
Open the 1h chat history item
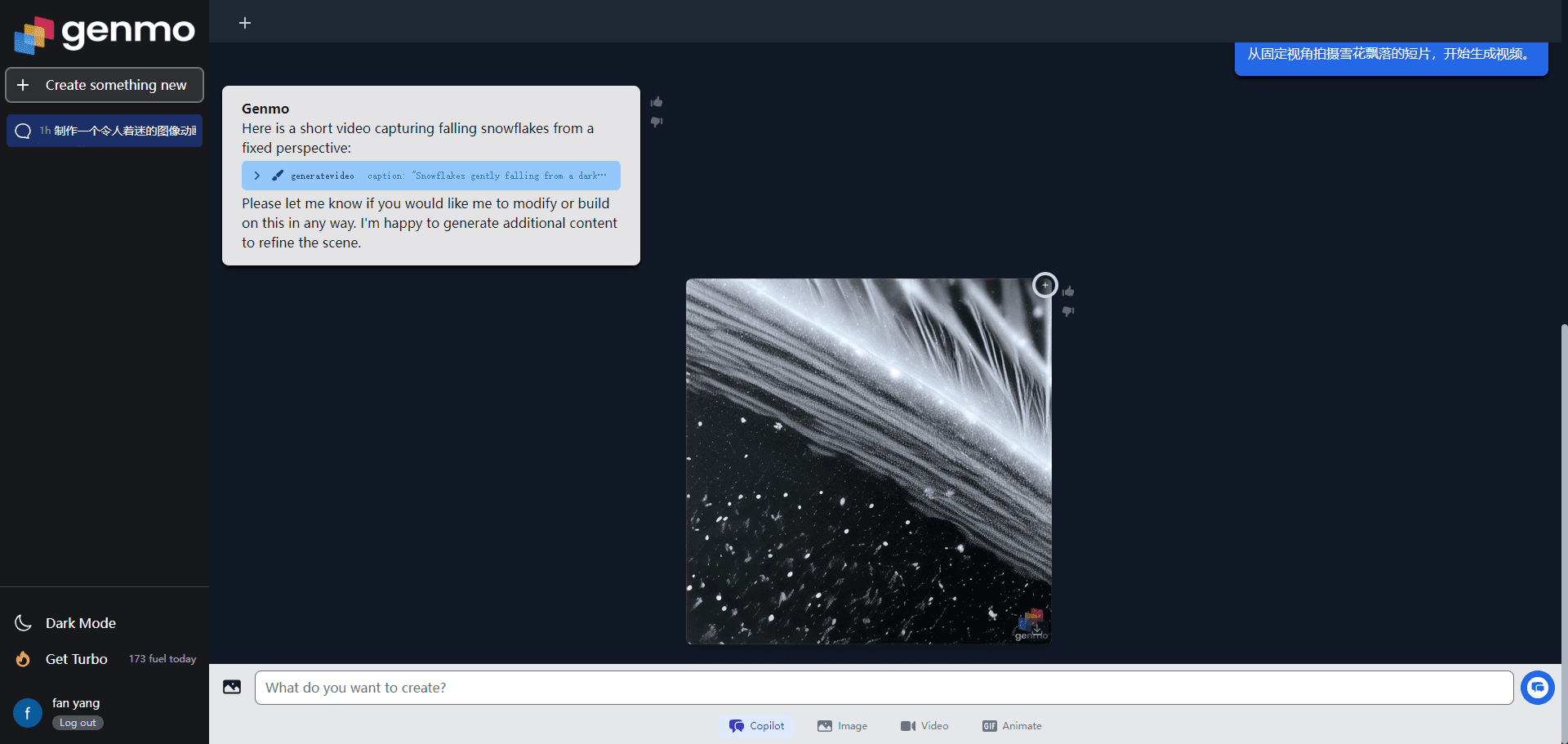[x=105, y=131]
